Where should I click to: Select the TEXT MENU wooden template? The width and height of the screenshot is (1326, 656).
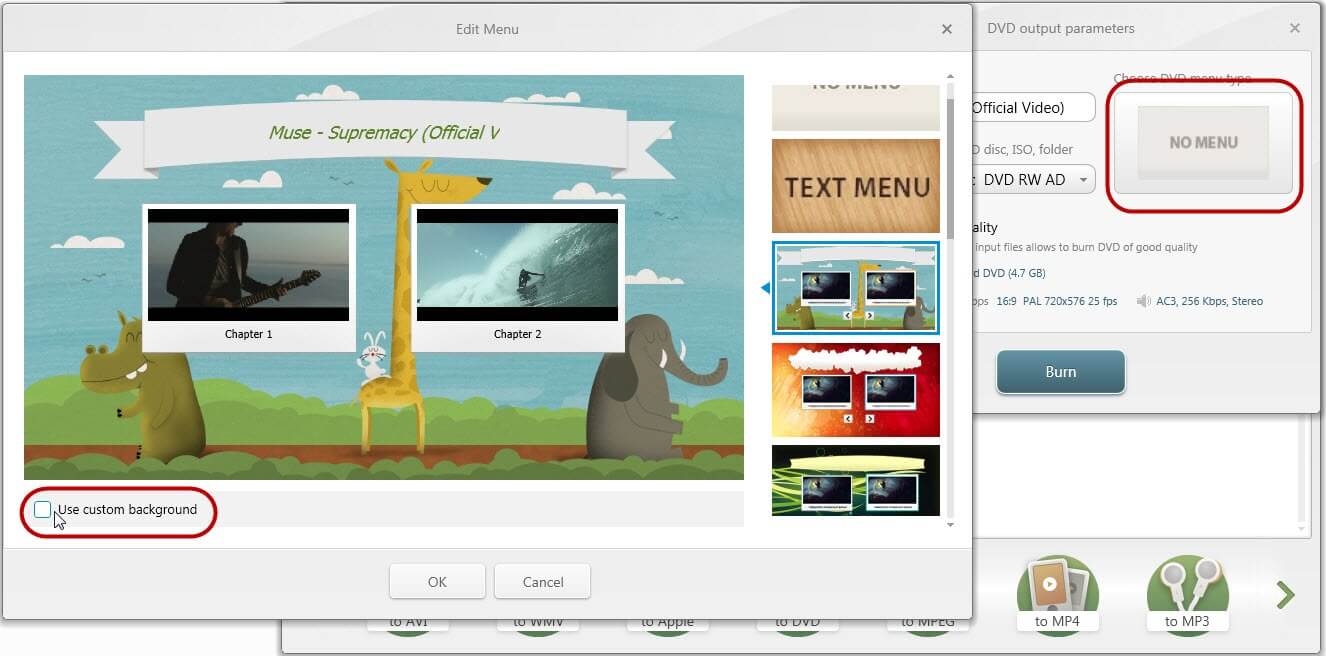(855, 185)
